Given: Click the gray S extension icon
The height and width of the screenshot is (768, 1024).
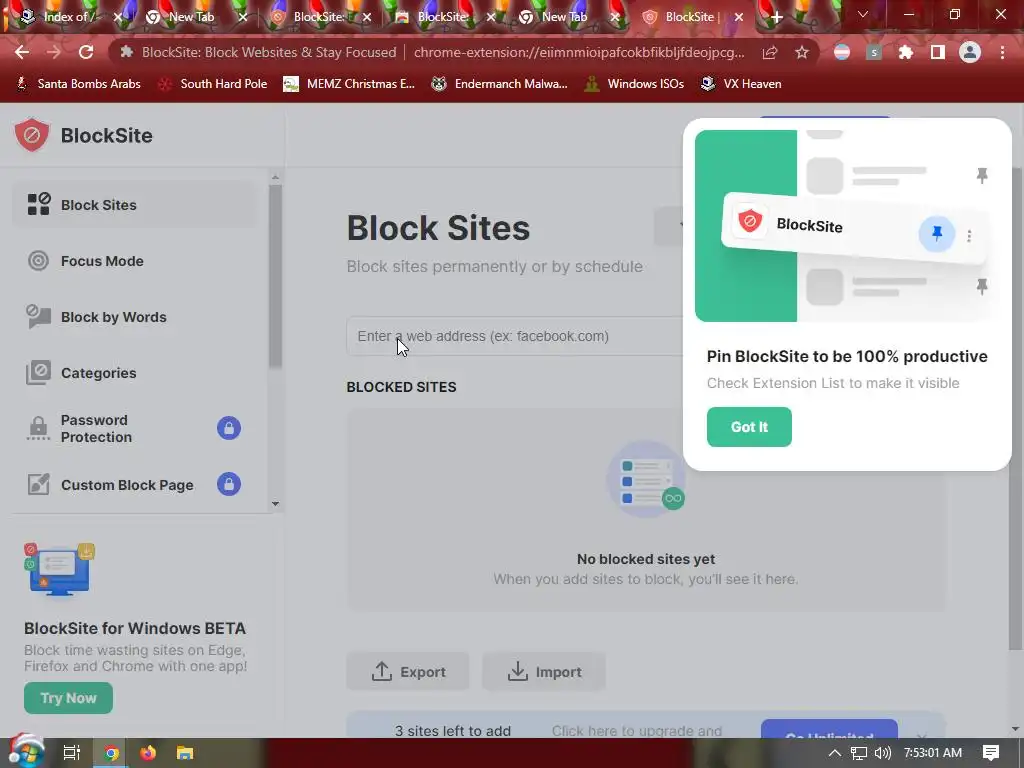Looking at the screenshot, I should [x=874, y=52].
